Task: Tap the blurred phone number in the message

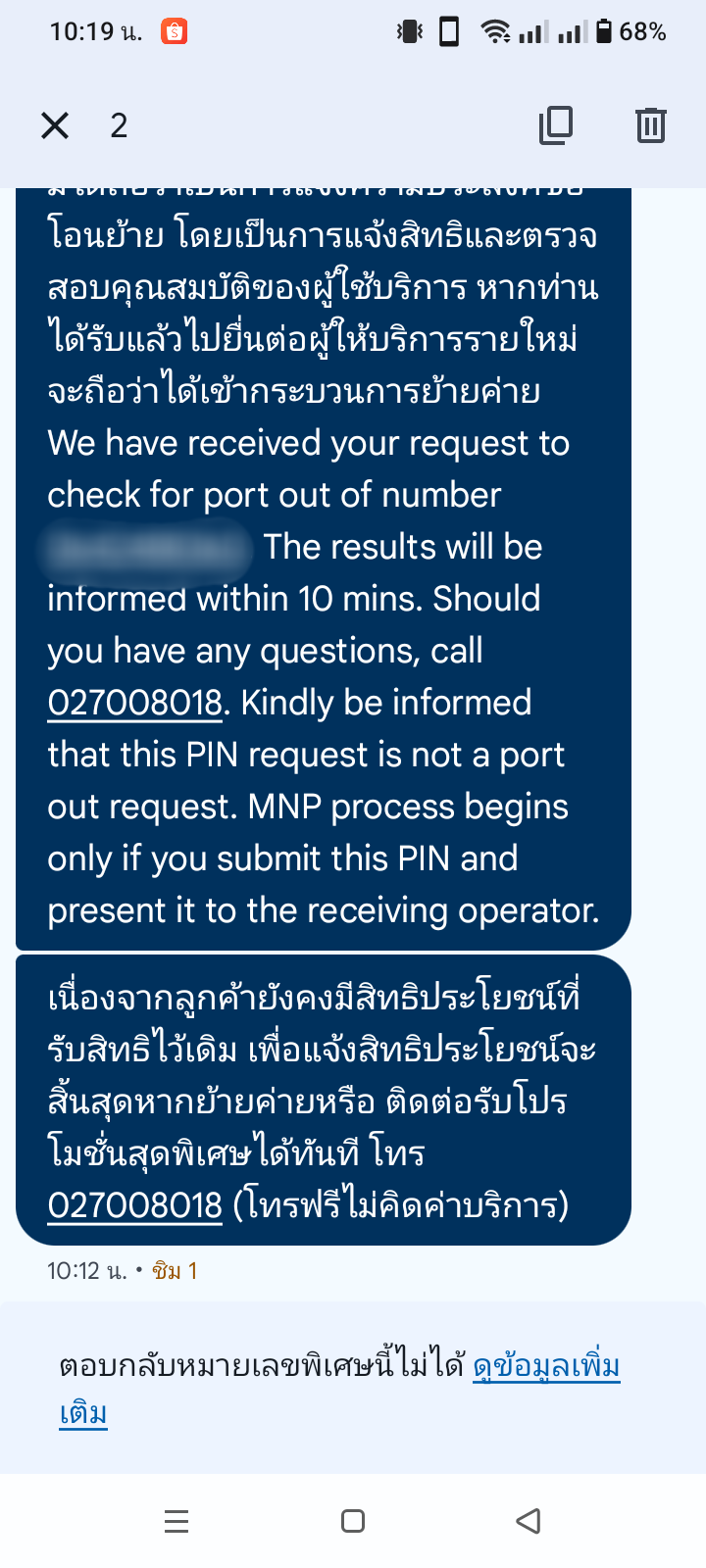Action: 145,549
